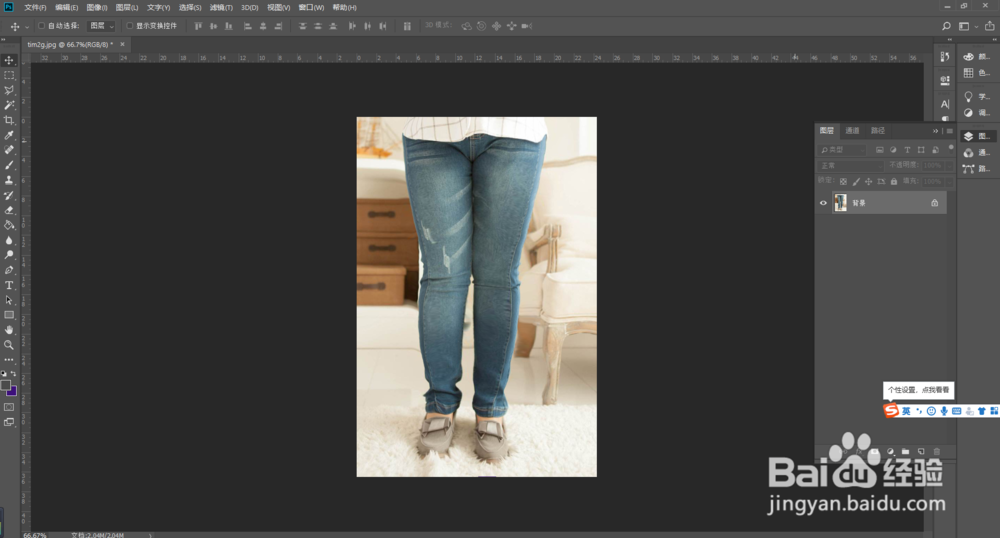This screenshot has width=1000, height=538.
Task: Open the 编辑(E) menu
Action: pyautogui.click(x=66, y=8)
